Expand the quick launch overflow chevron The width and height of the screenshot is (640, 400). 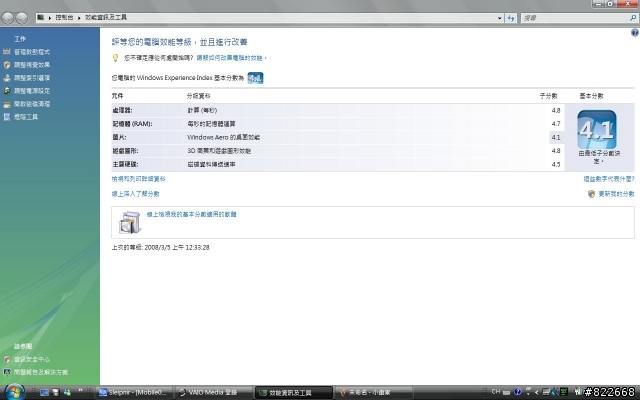pos(80,391)
